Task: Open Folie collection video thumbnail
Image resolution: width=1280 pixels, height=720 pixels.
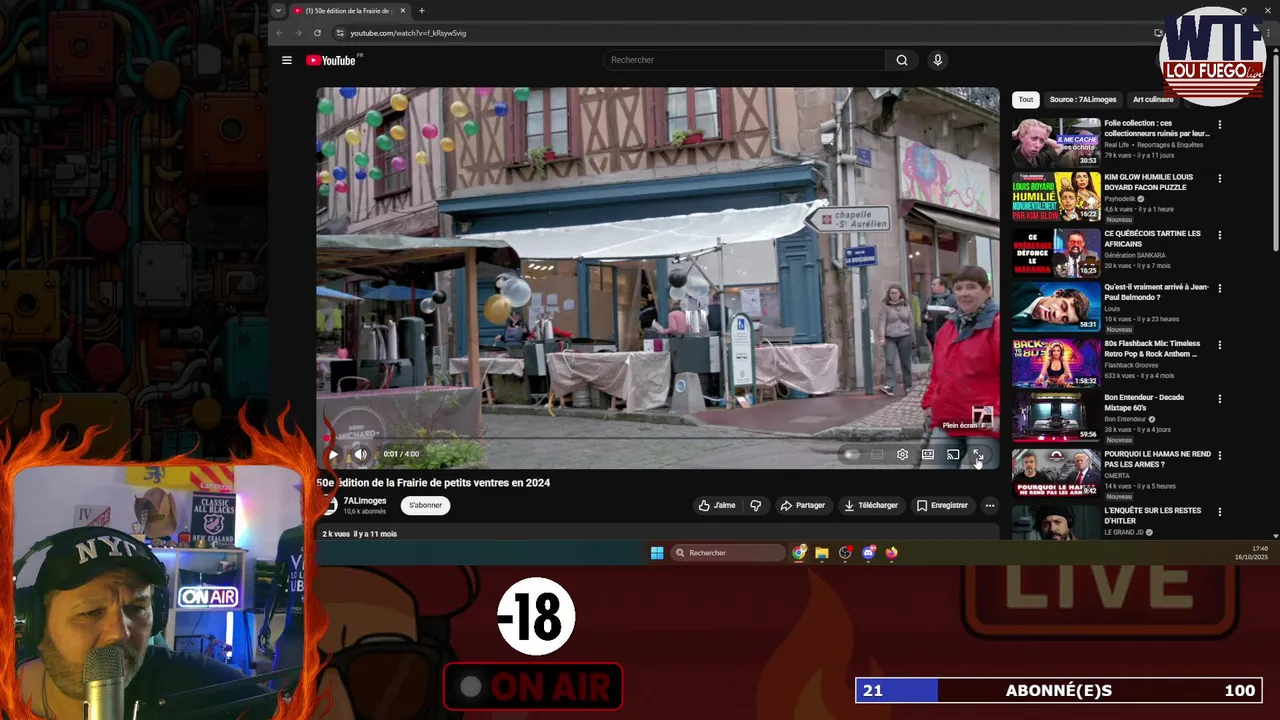Action: coord(1056,142)
